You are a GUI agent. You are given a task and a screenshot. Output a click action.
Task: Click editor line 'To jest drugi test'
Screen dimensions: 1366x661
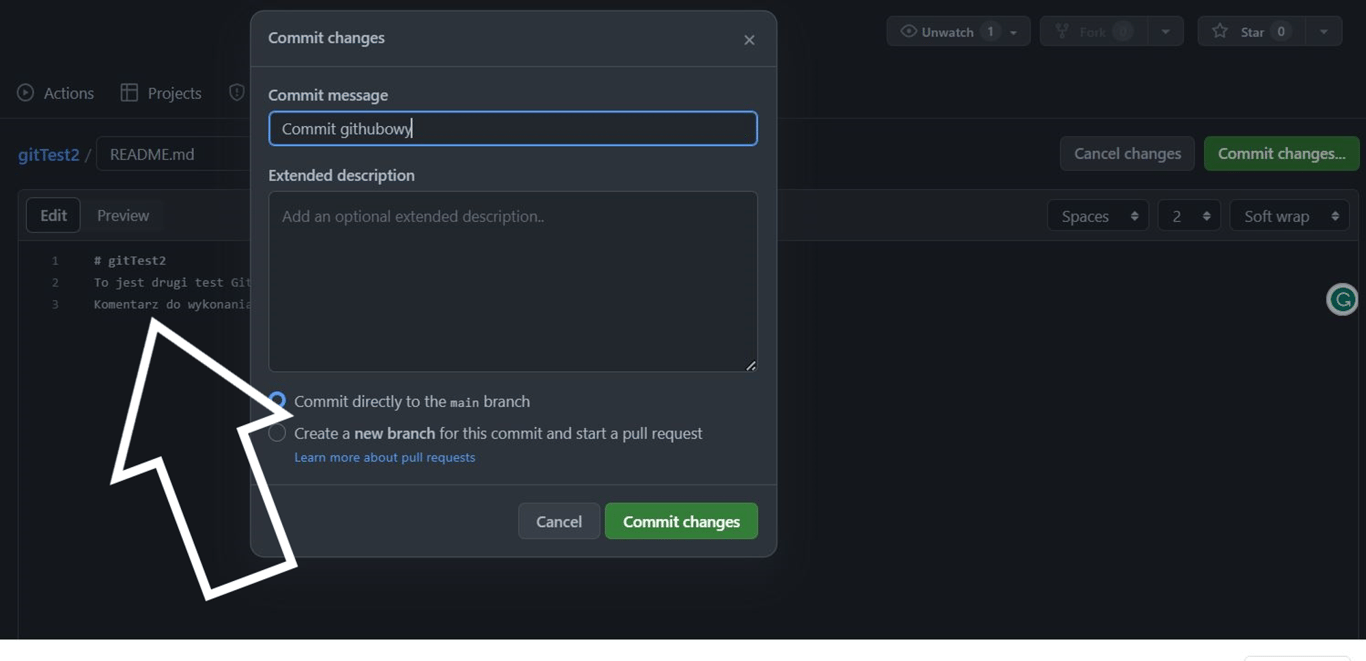tap(172, 282)
